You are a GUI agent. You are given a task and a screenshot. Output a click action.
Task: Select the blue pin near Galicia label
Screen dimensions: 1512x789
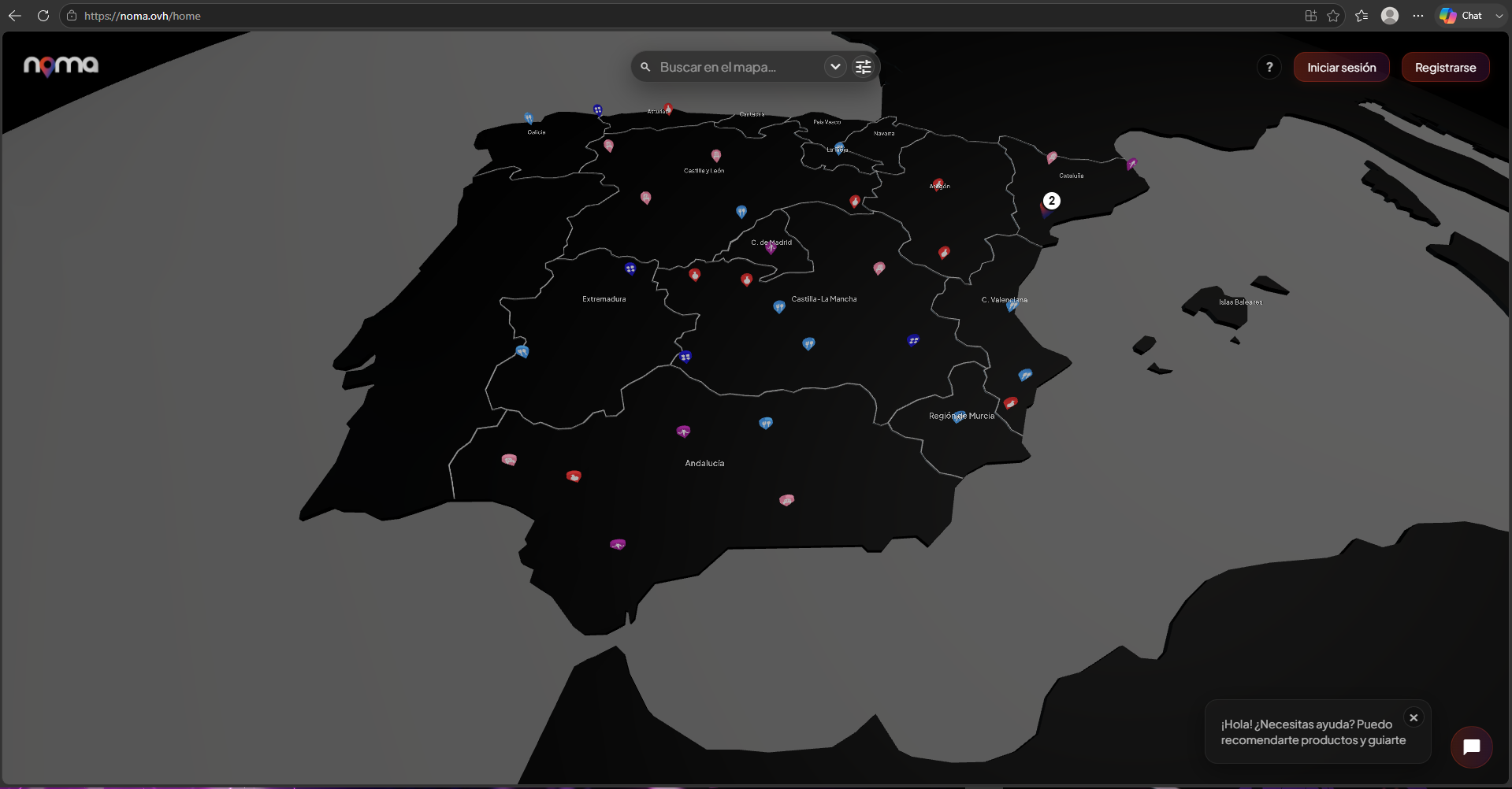(529, 119)
